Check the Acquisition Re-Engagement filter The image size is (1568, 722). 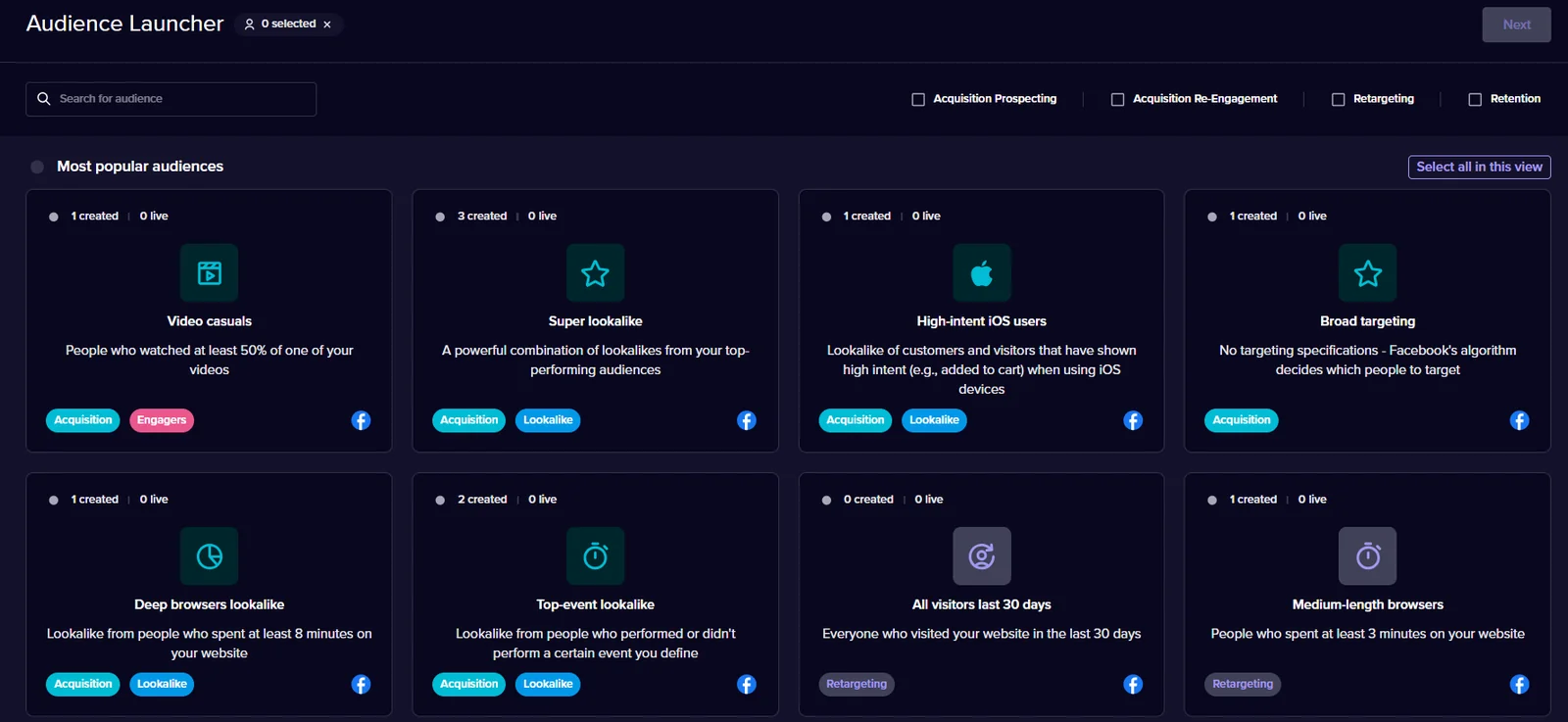(1117, 99)
